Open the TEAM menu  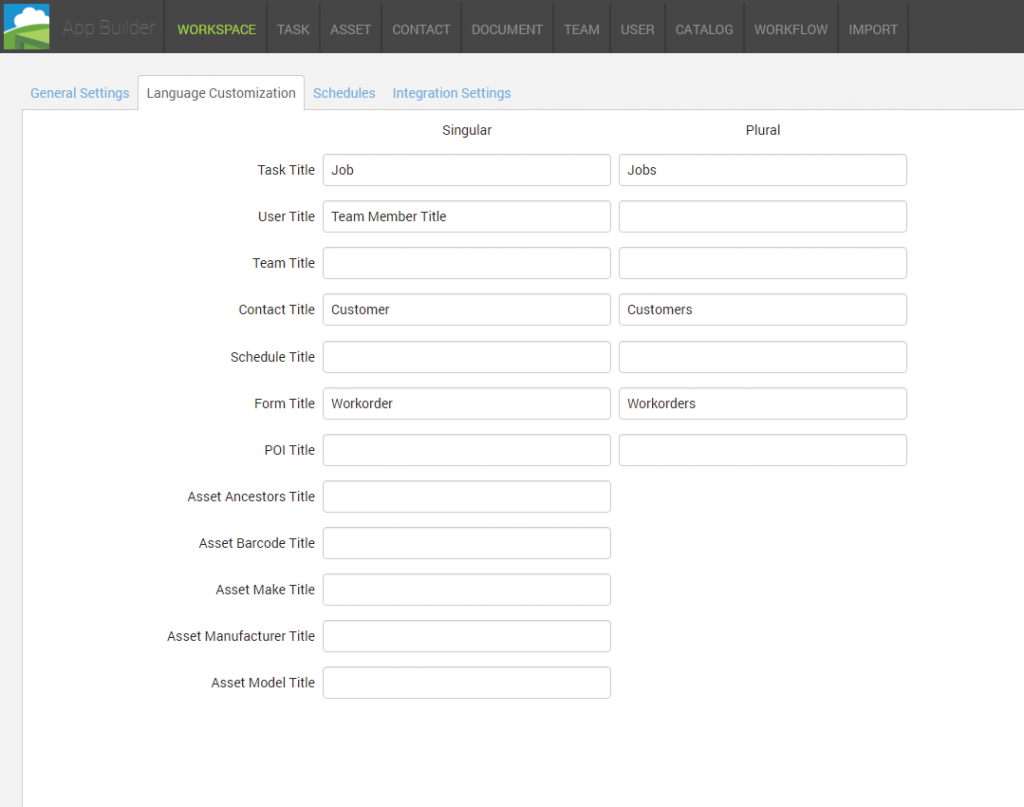581,30
